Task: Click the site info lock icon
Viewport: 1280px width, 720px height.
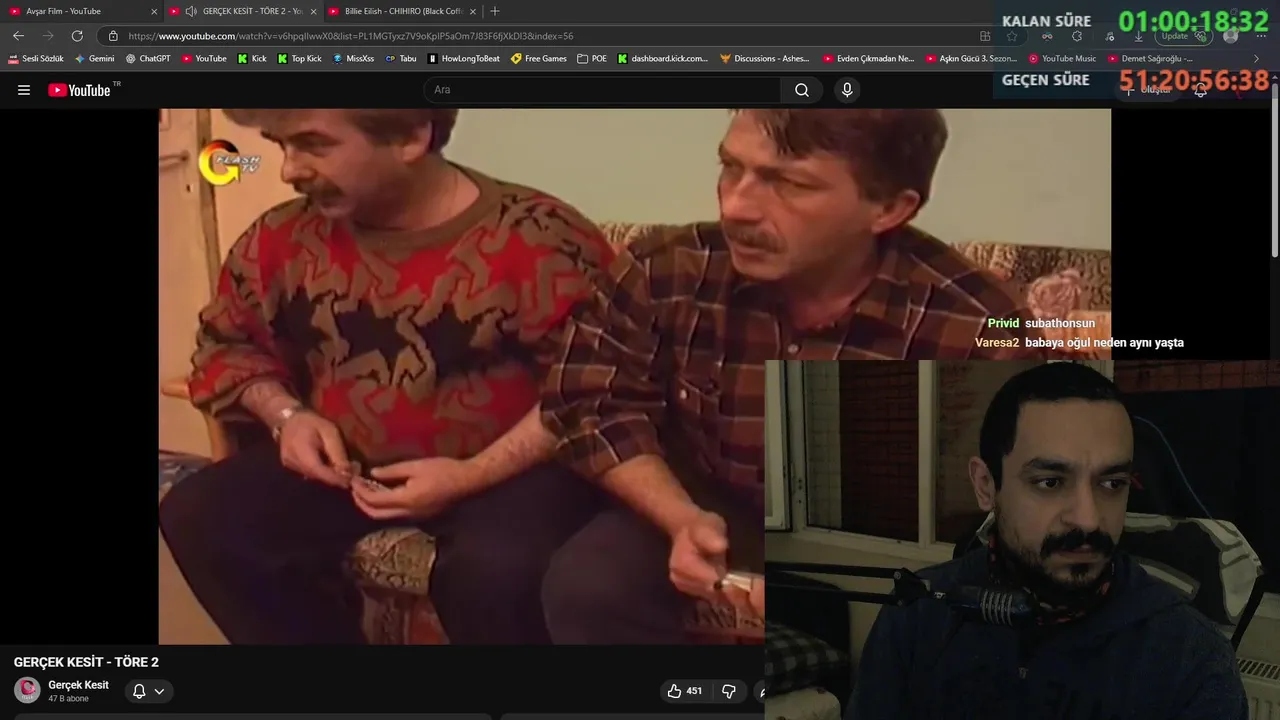Action: coord(113,36)
